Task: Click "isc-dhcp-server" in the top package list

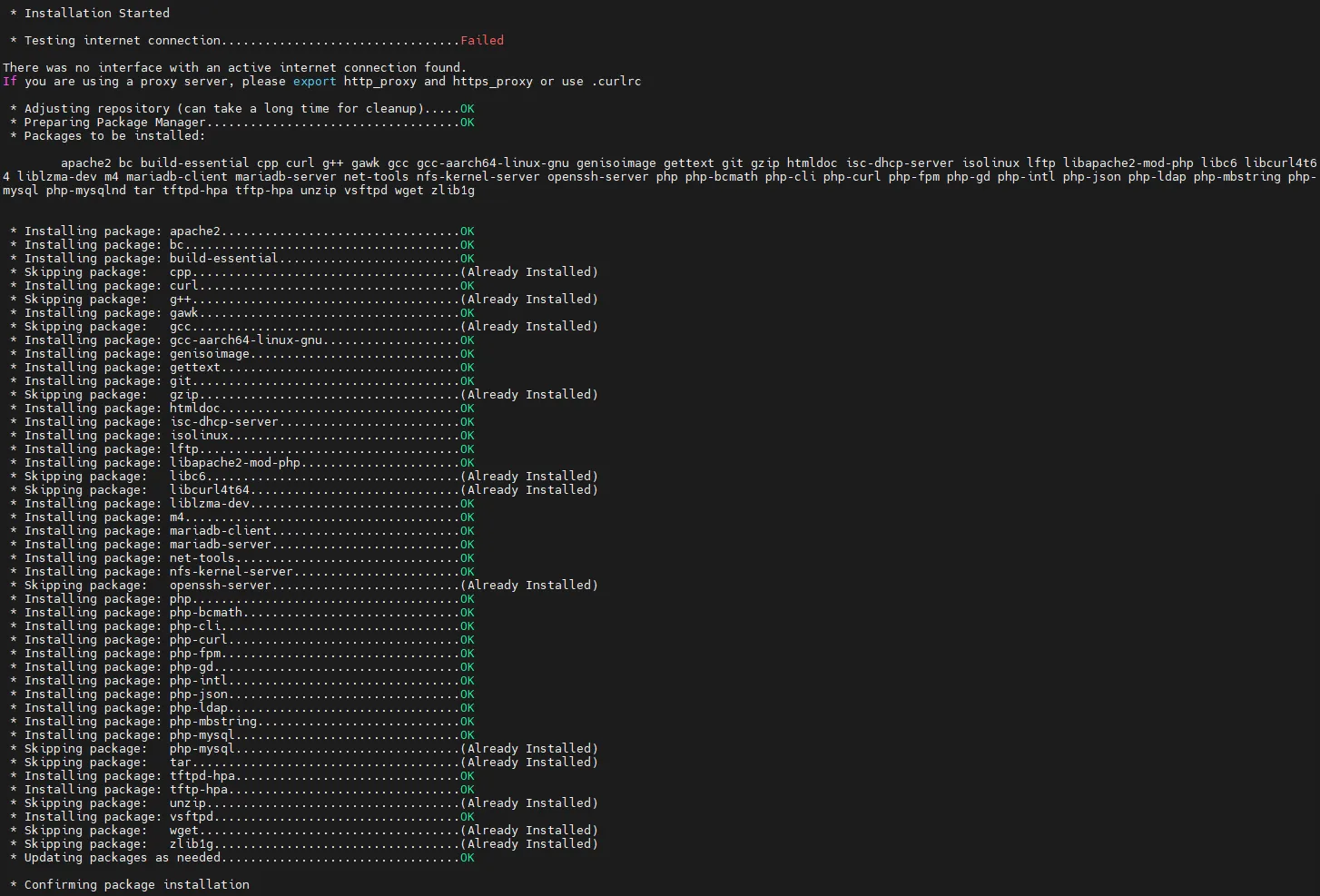Action: point(899,163)
